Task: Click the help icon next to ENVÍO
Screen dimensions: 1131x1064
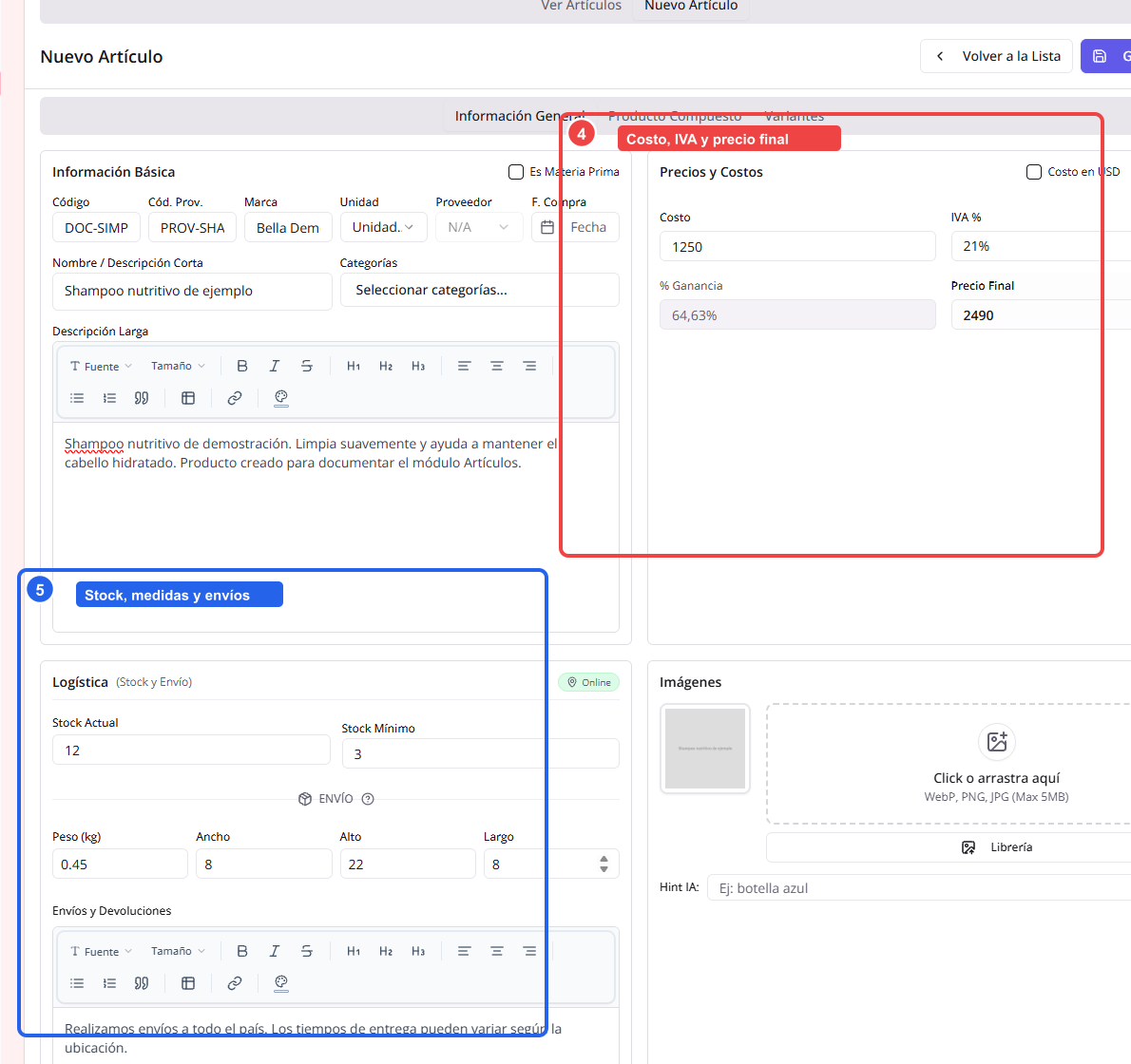Action: pyautogui.click(x=368, y=799)
